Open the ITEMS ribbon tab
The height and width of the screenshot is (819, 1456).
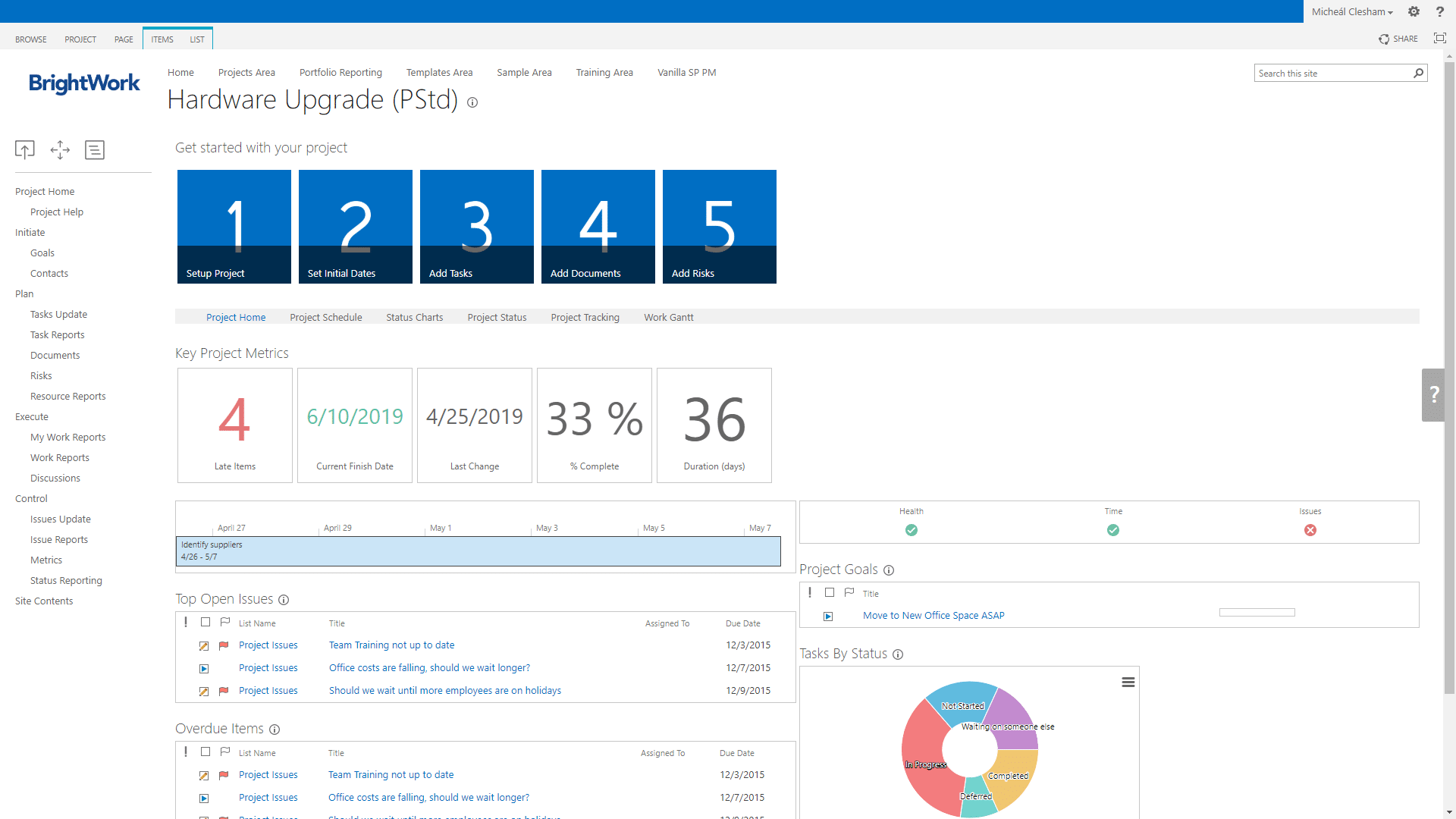click(162, 39)
